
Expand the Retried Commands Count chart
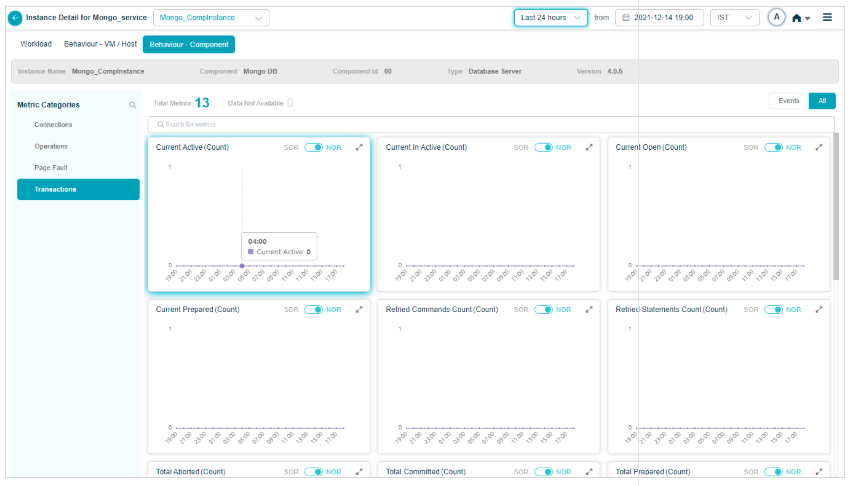coord(589,310)
